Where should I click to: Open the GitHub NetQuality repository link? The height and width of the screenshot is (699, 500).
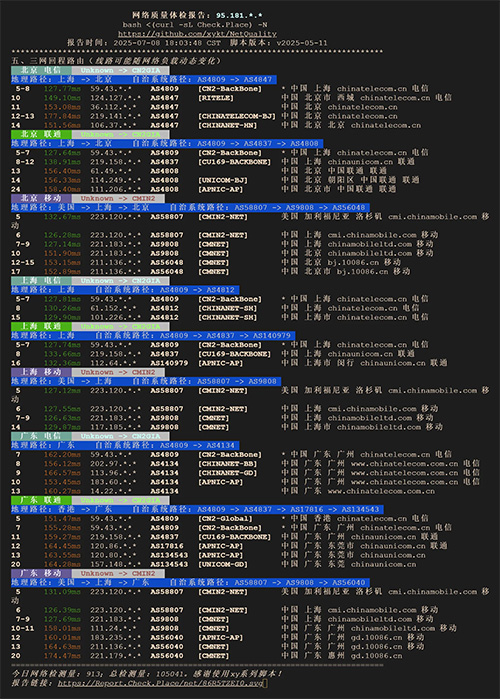click(x=197, y=34)
